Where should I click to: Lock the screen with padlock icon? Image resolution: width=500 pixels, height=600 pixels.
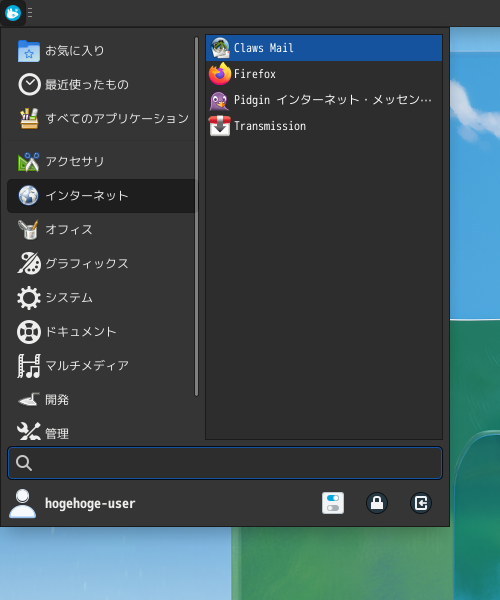(x=377, y=503)
